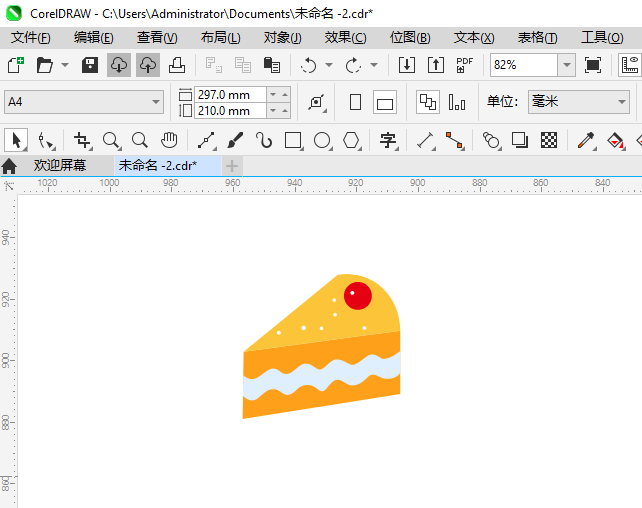Viewport: 642px width, 508px height.
Task: Switch to the 欢迎屏幕 tab
Action: point(60,165)
